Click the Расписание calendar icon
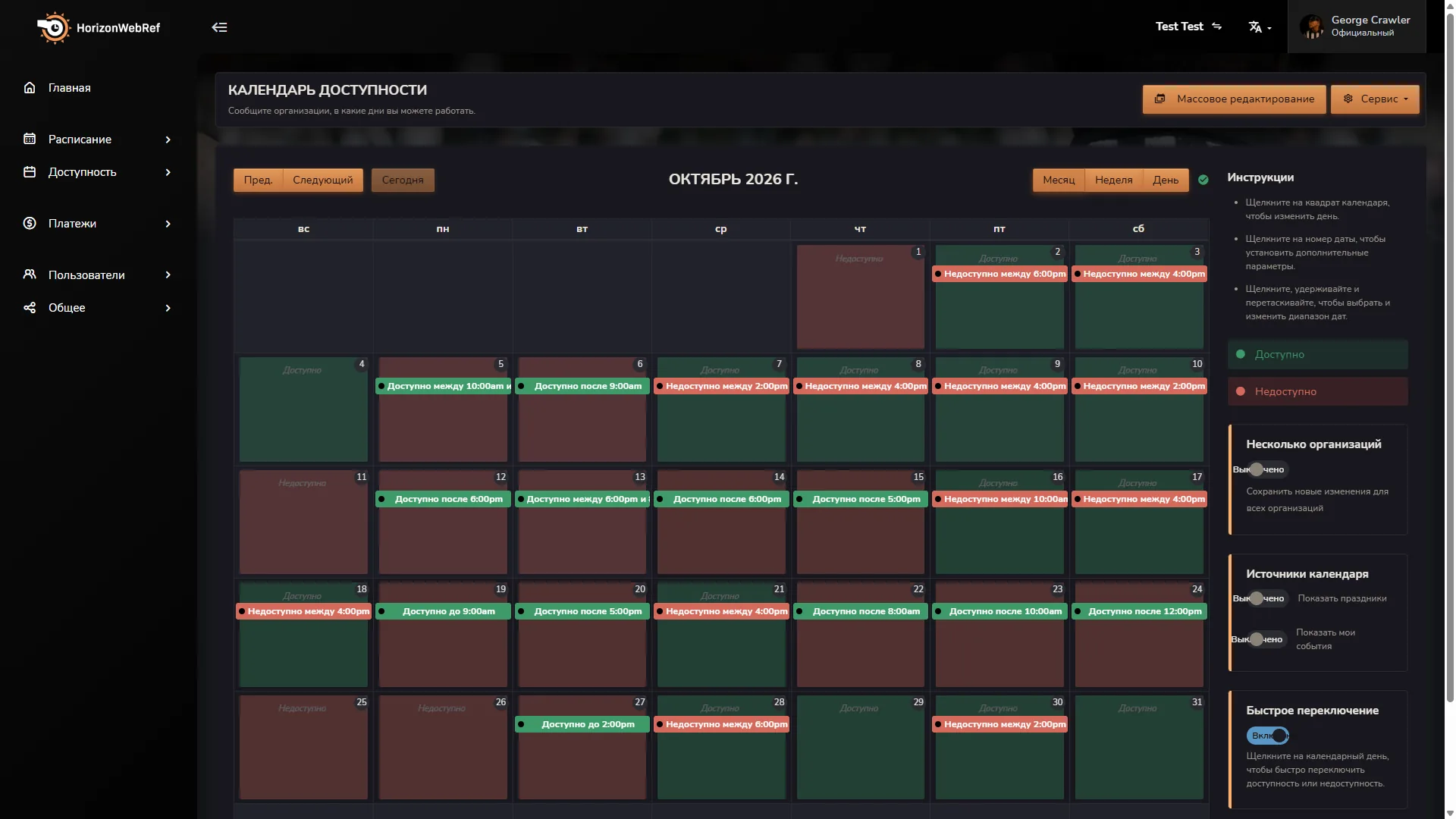Viewport: 1456px width, 819px height. coord(30,139)
